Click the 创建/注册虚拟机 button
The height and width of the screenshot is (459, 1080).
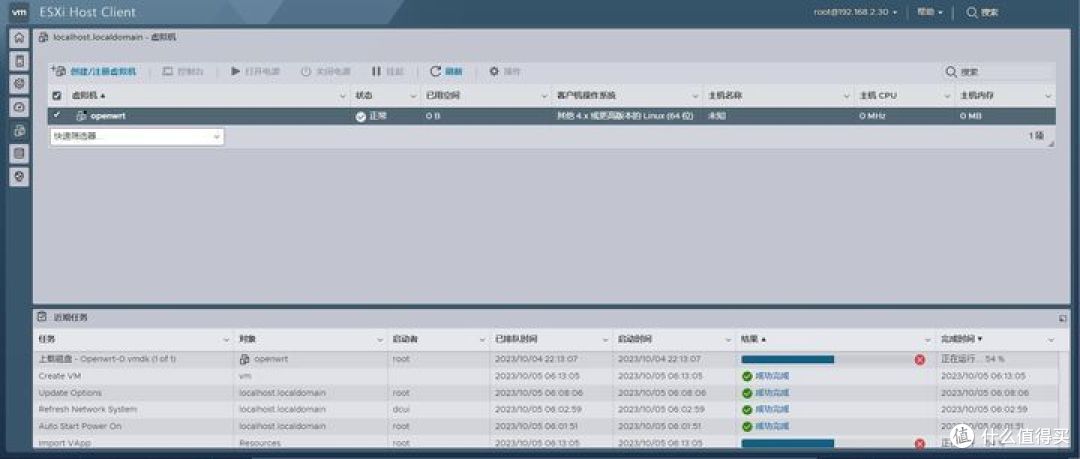pos(94,72)
